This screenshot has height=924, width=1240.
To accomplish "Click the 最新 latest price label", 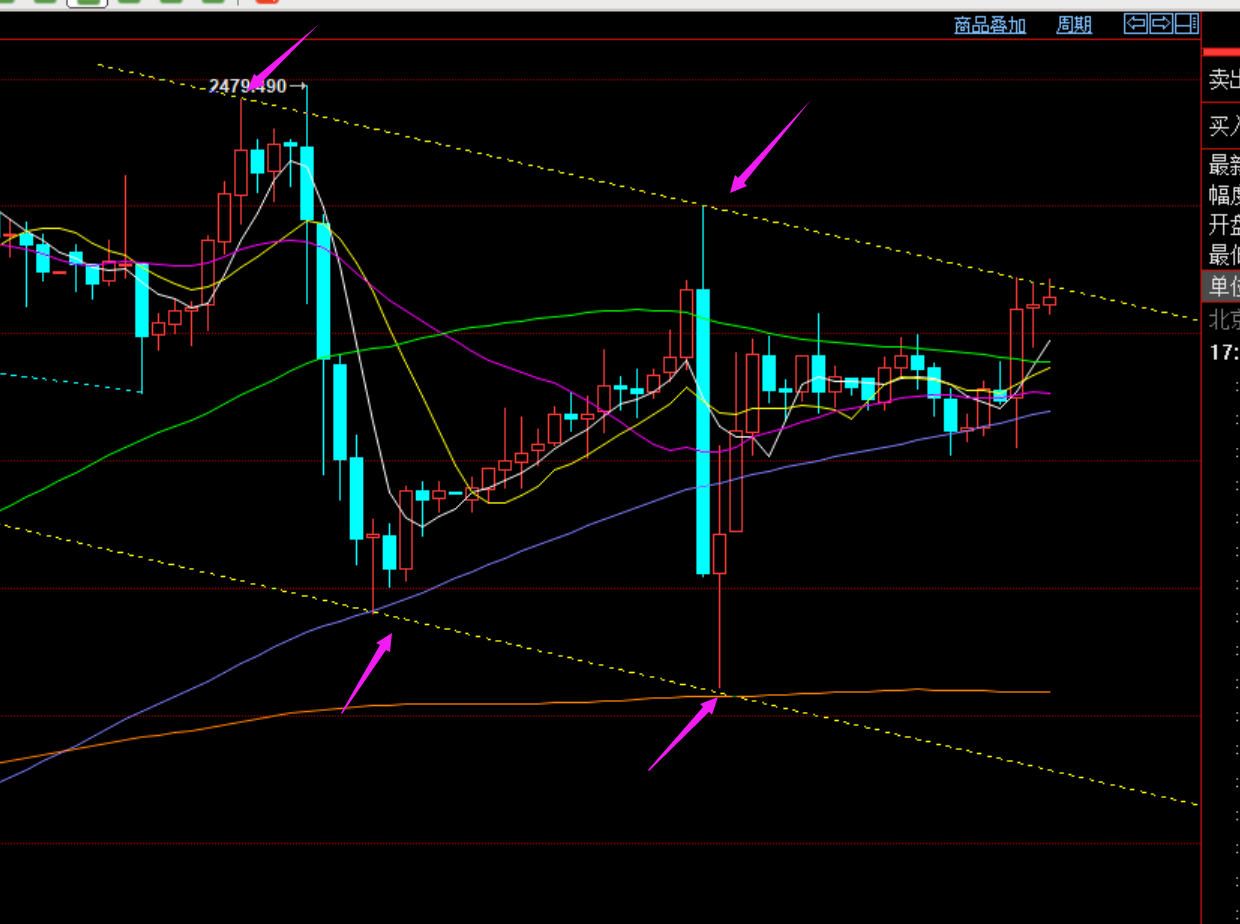I will click(x=1224, y=165).
